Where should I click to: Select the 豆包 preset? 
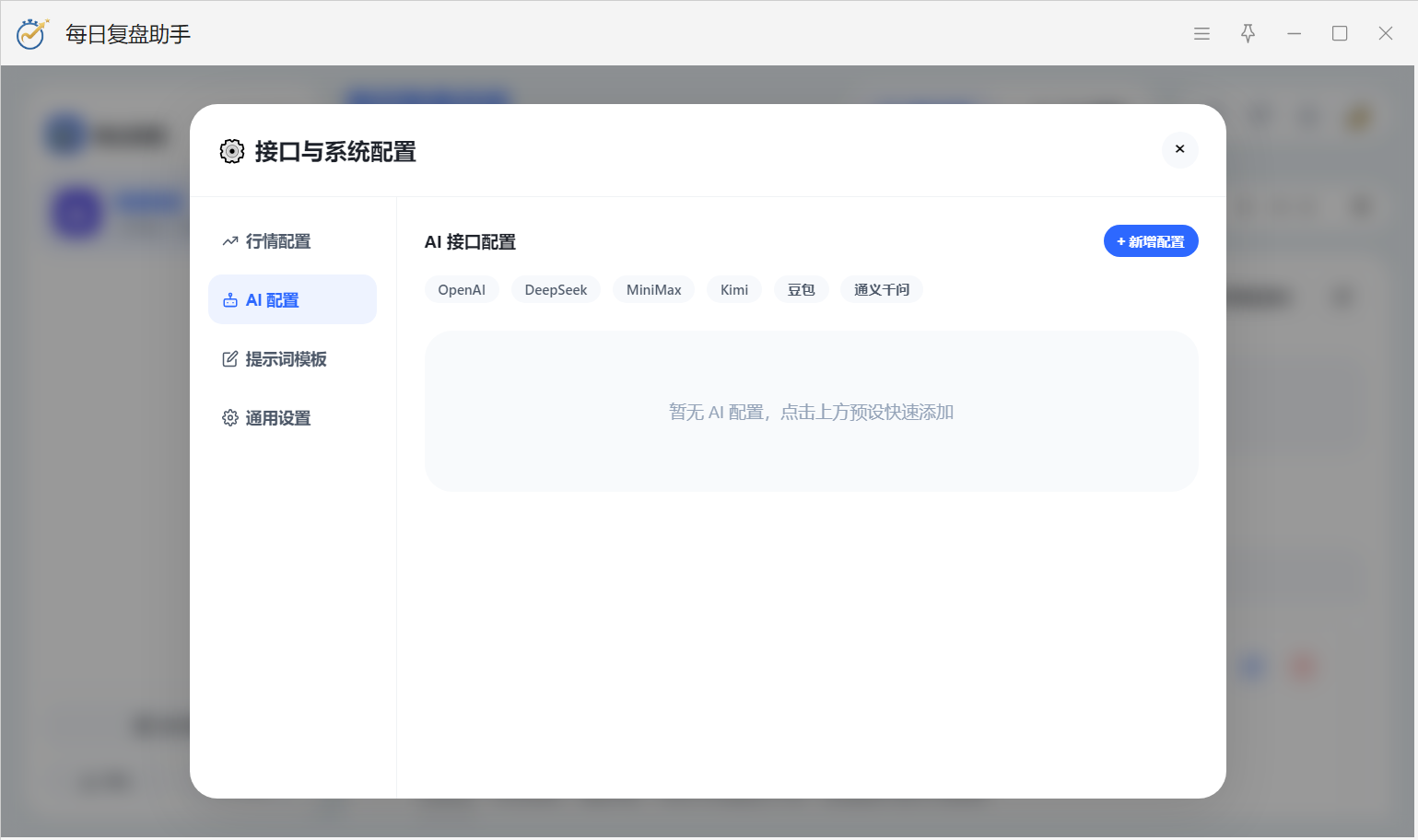coord(801,290)
